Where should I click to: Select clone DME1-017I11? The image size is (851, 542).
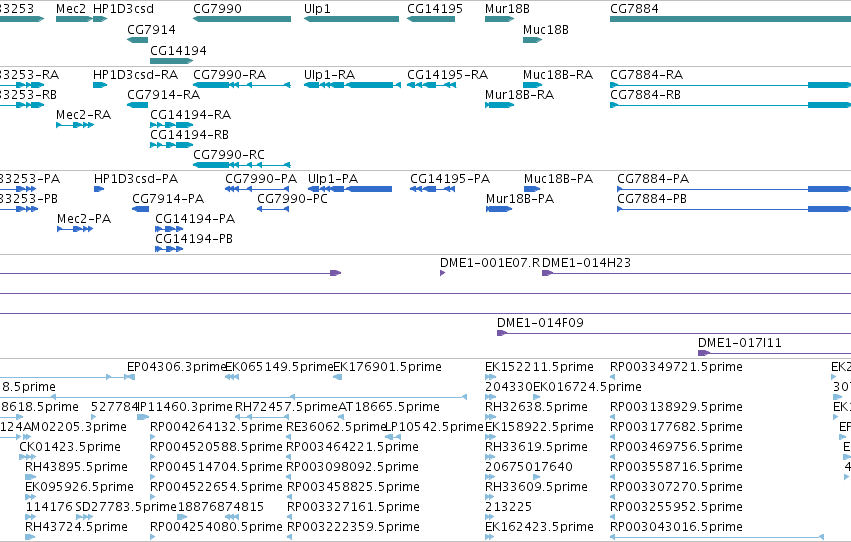(x=774, y=354)
